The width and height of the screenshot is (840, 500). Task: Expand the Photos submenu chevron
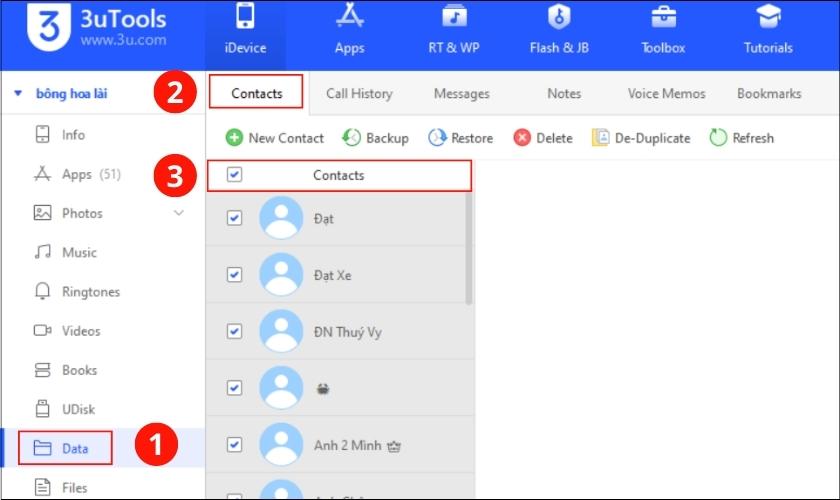(179, 213)
